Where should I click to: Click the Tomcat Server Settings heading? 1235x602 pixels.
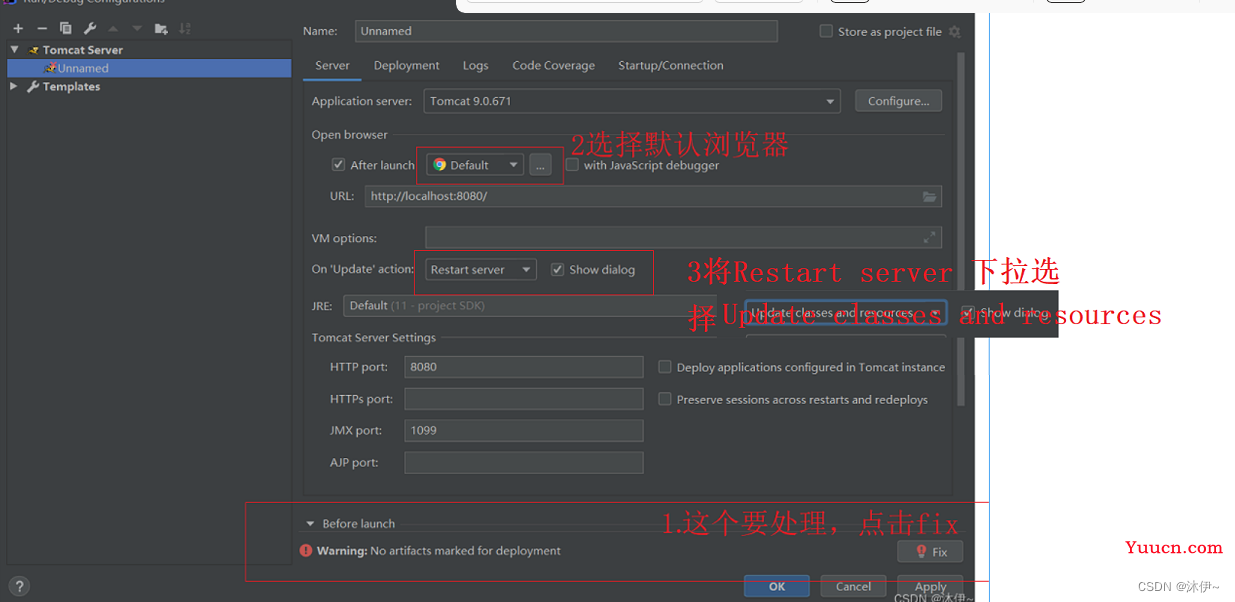(374, 338)
